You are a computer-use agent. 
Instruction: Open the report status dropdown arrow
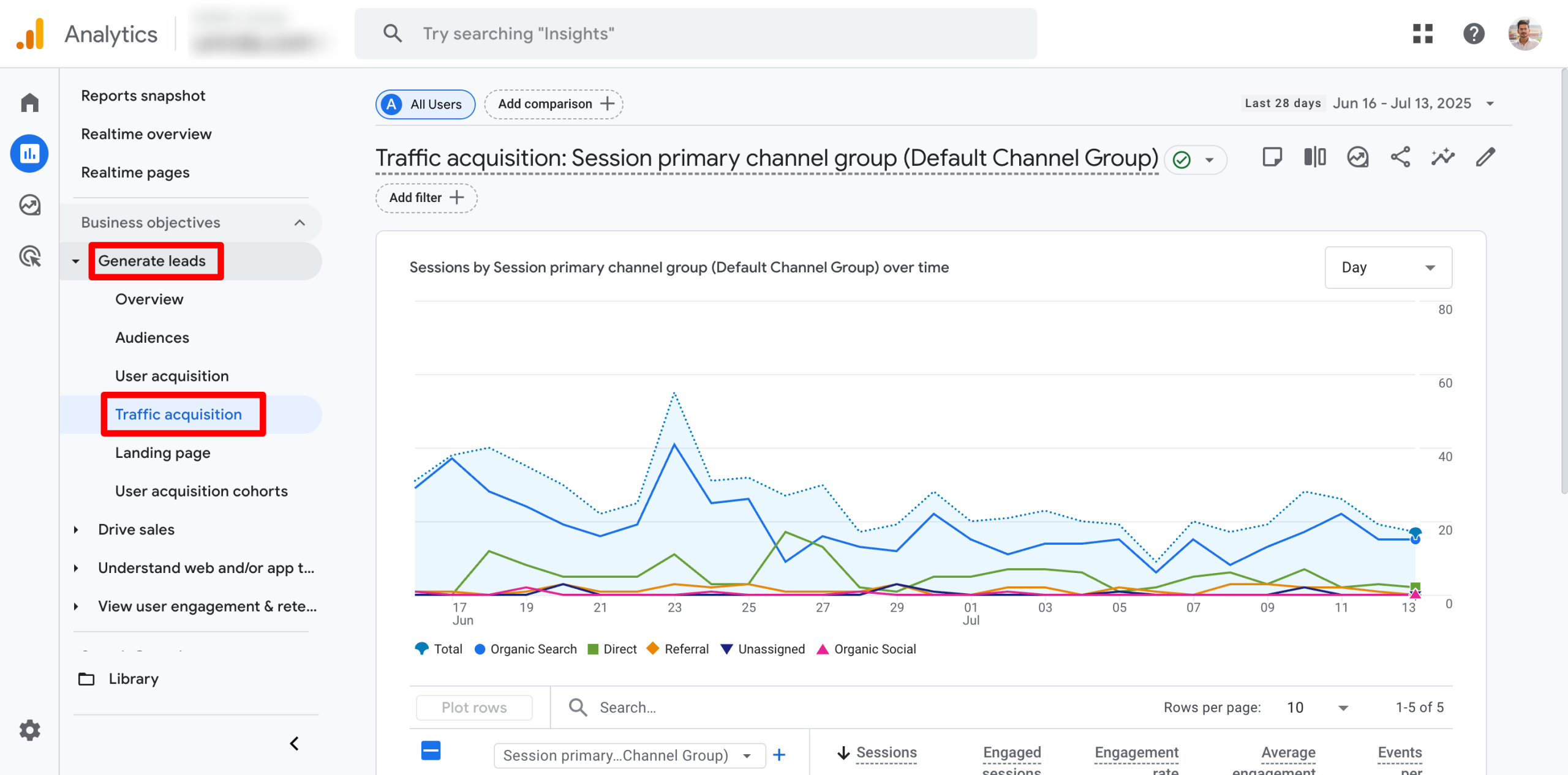pos(1209,160)
